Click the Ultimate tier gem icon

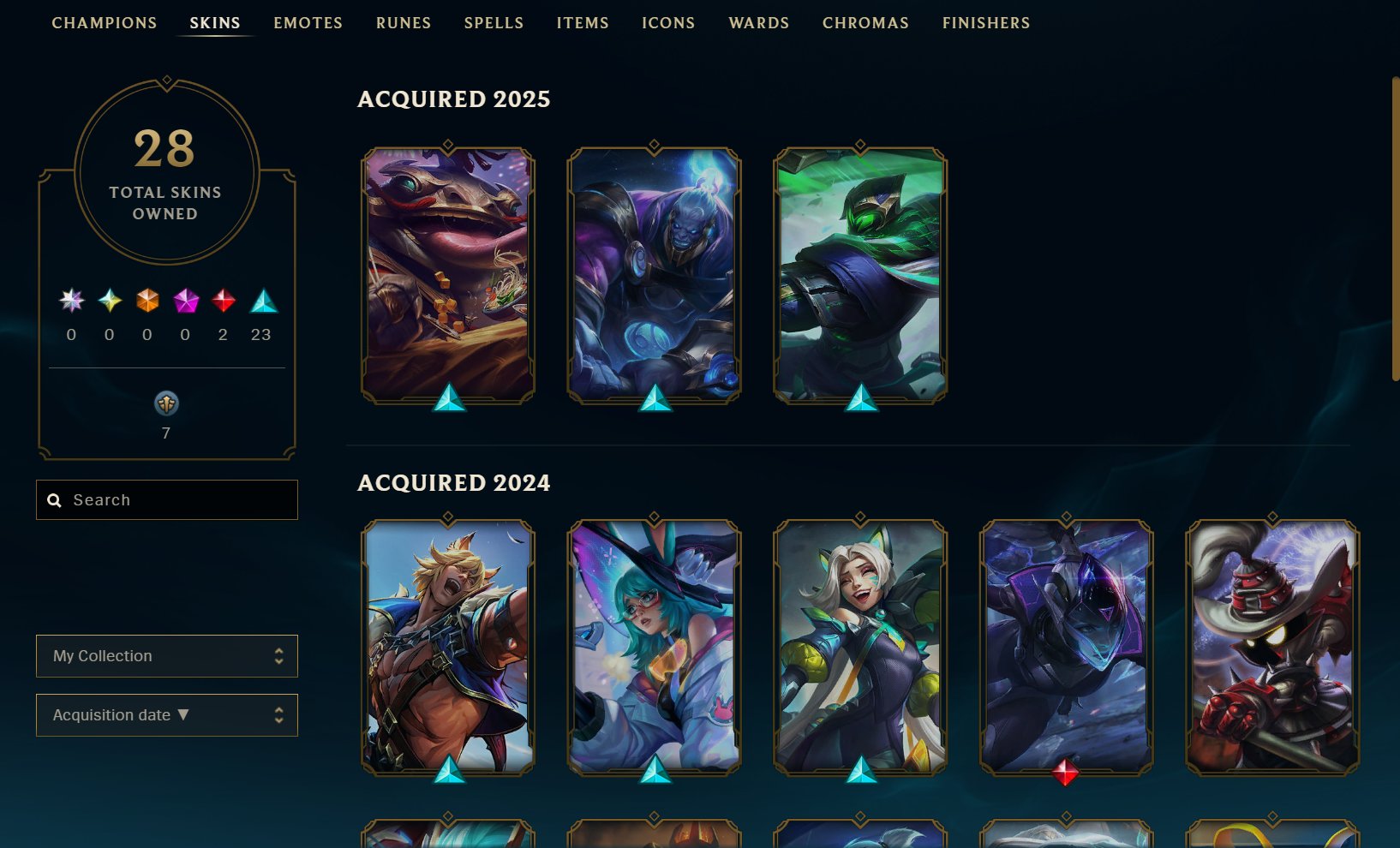72,301
